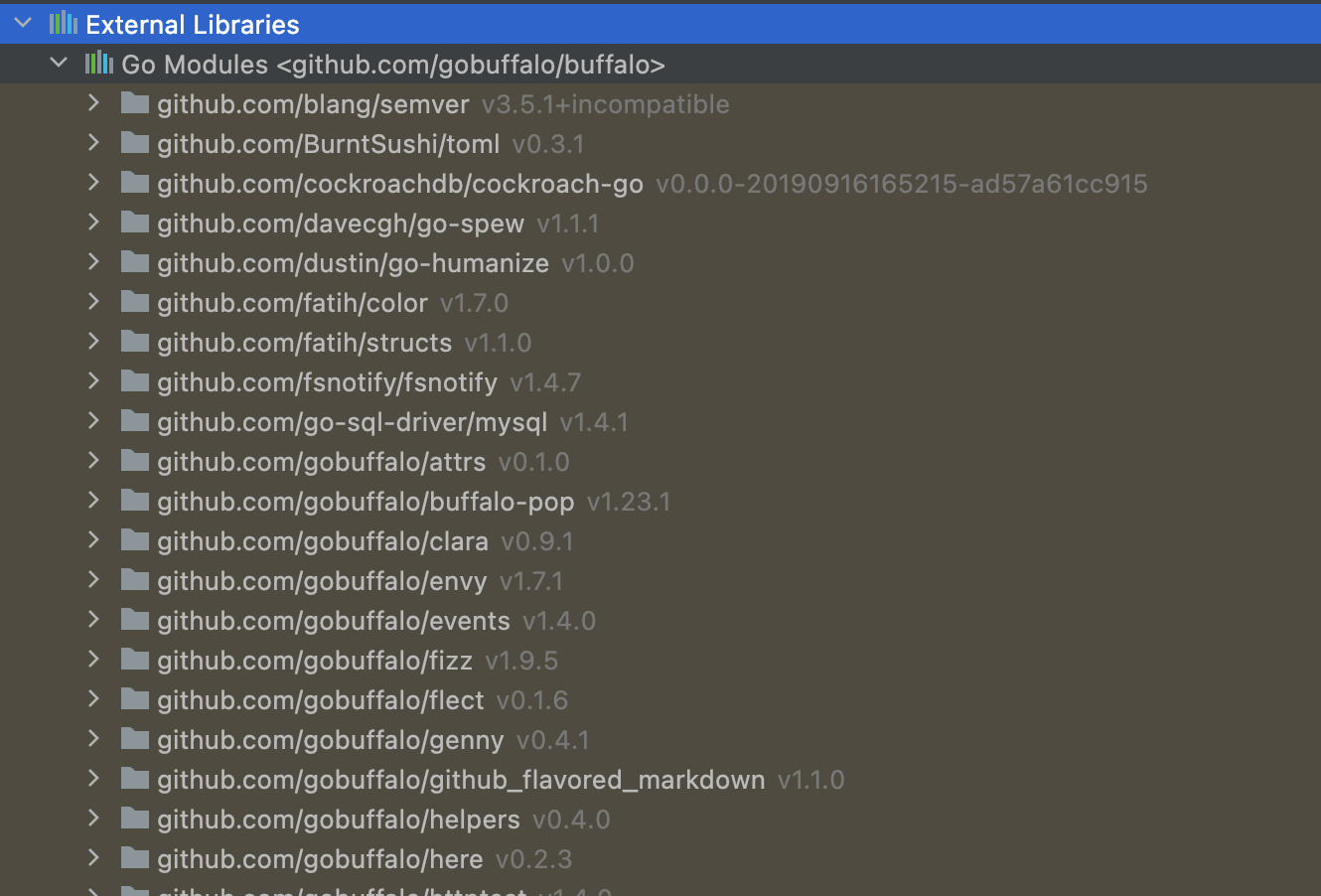This screenshot has height=896, width=1321.
Task: Click the folder icon for github.com/fsnotify/fsnotify
Action: [x=134, y=381]
